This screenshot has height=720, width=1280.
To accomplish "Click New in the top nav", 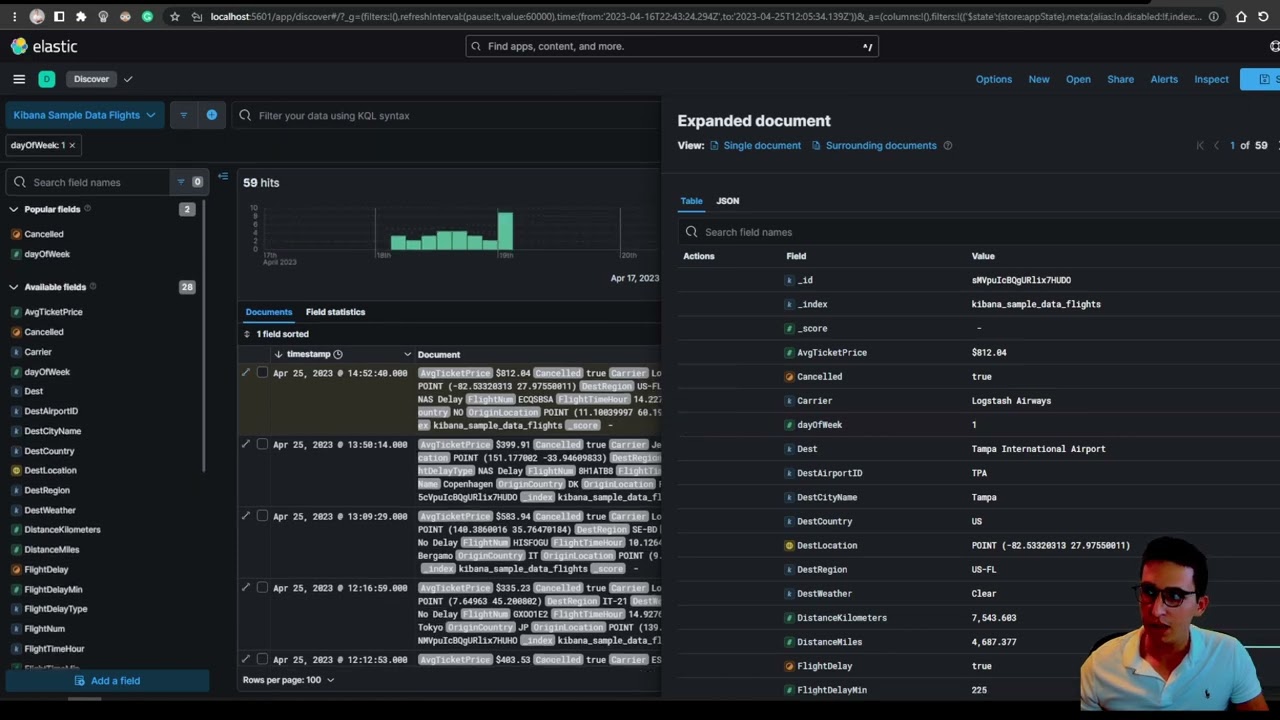I will pos(1039,79).
